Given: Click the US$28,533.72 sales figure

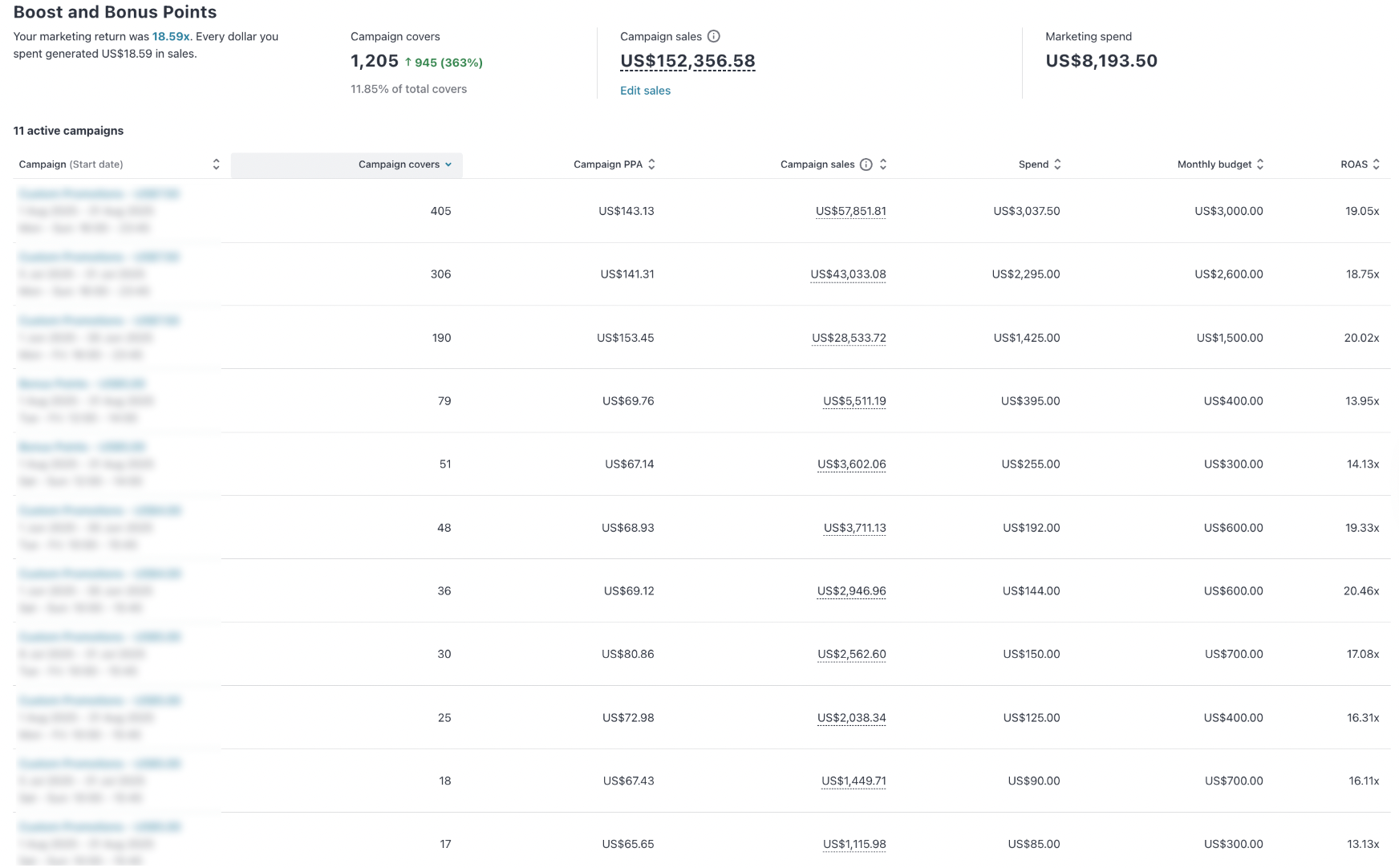Looking at the screenshot, I should [x=849, y=338].
